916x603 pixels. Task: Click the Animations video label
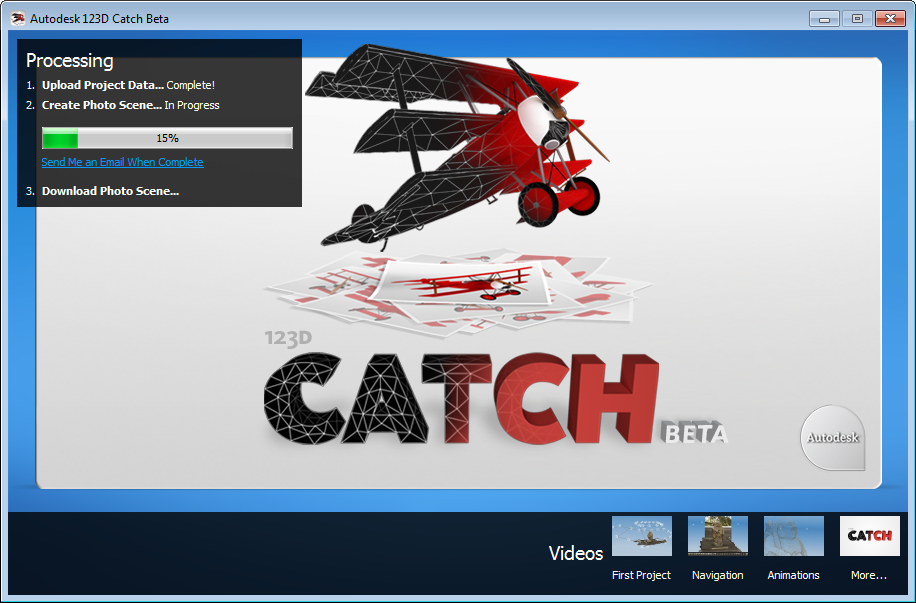click(793, 575)
